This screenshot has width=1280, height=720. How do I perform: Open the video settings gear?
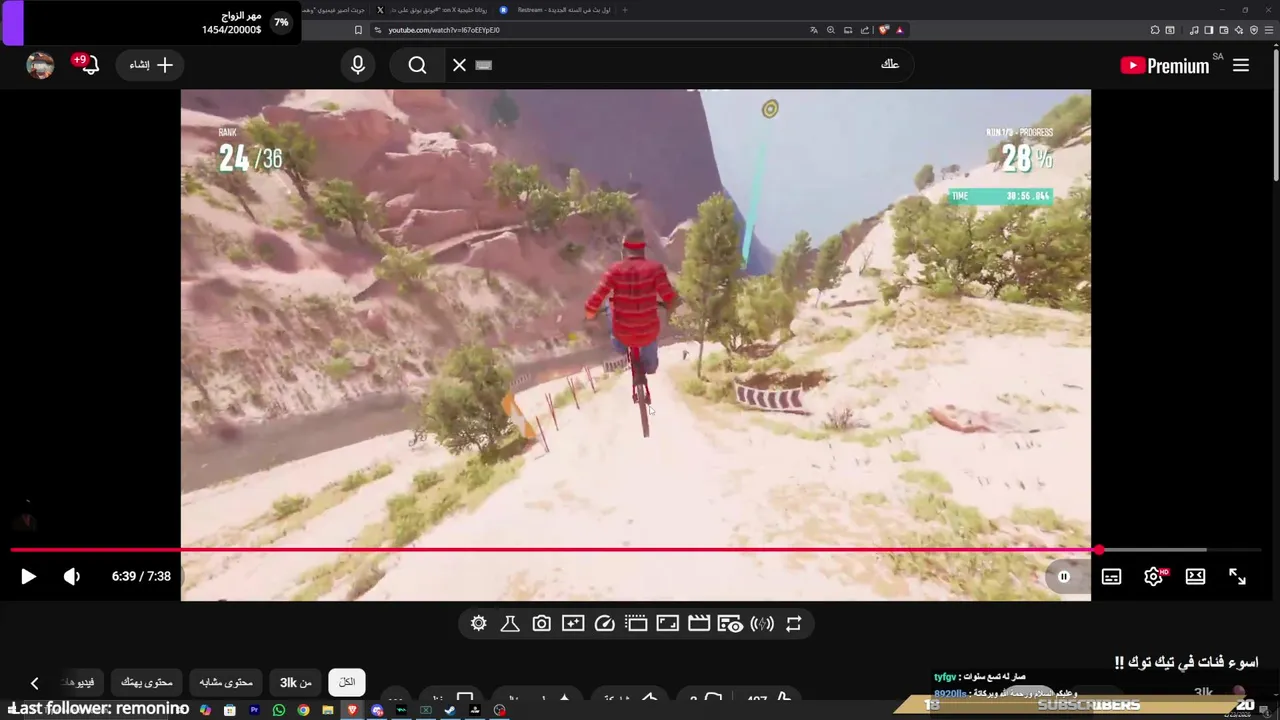point(1153,576)
